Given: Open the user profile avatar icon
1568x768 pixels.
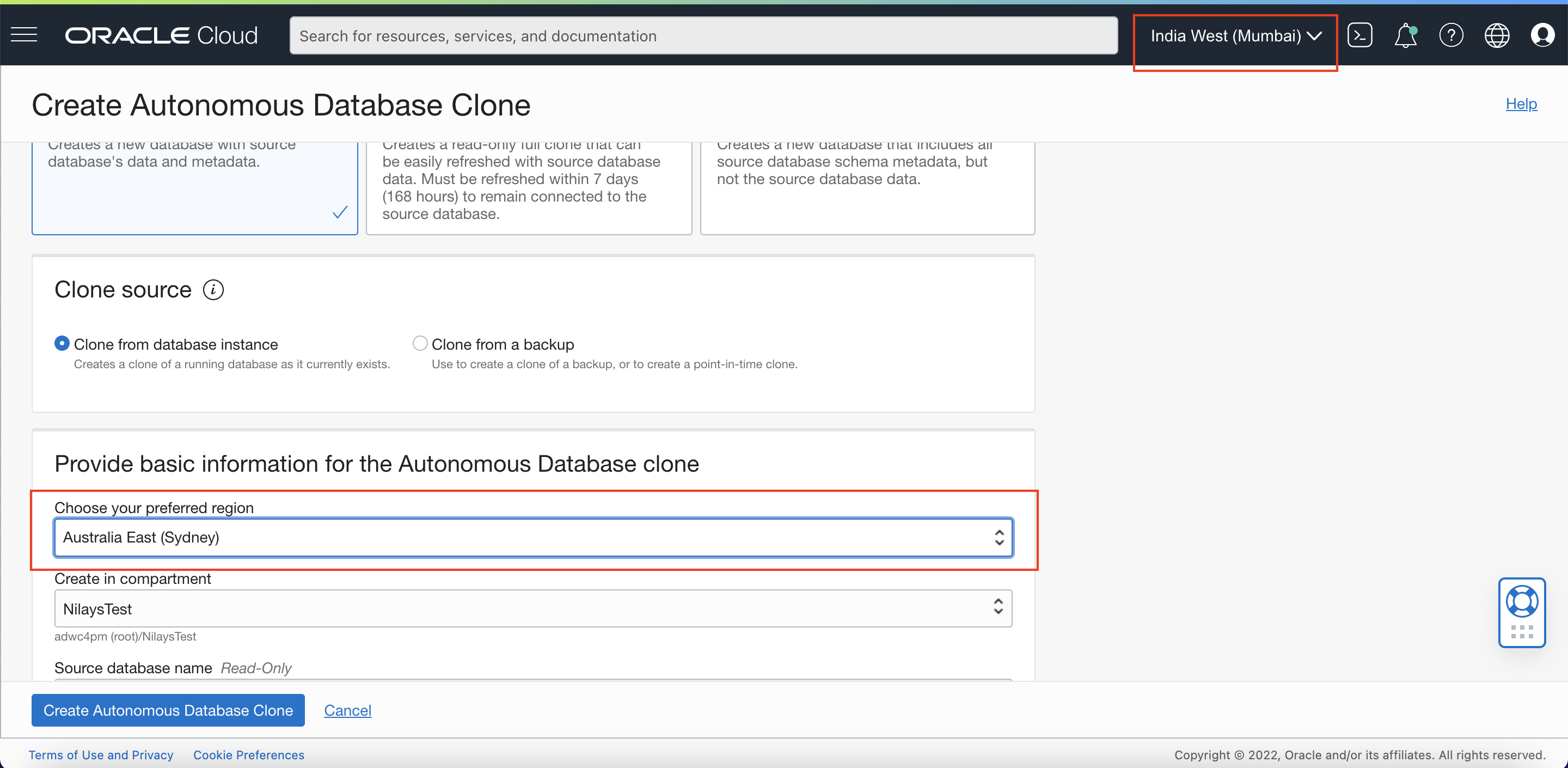Looking at the screenshot, I should click(1542, 35).
